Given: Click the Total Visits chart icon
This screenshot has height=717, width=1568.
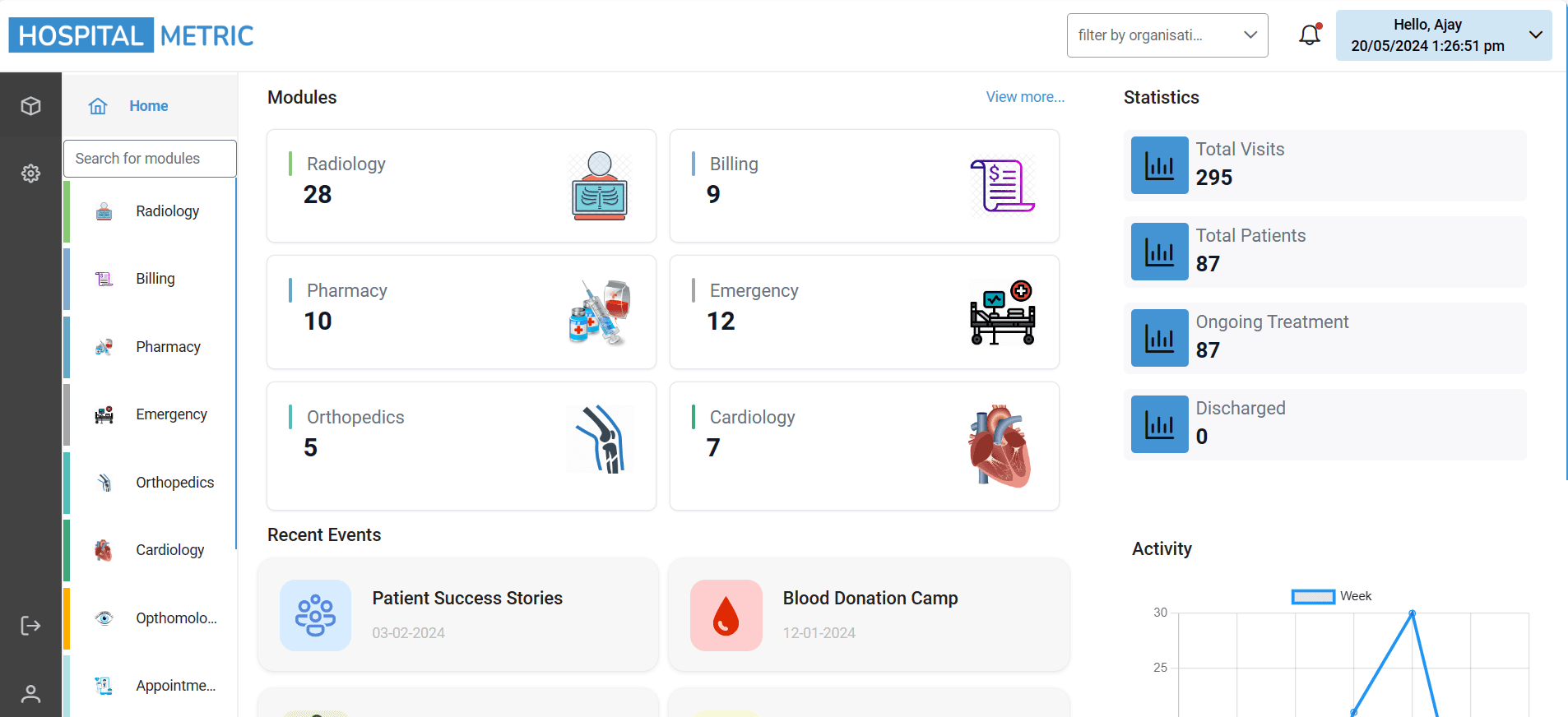Looking at the screenshot, I should (1159, 165).
